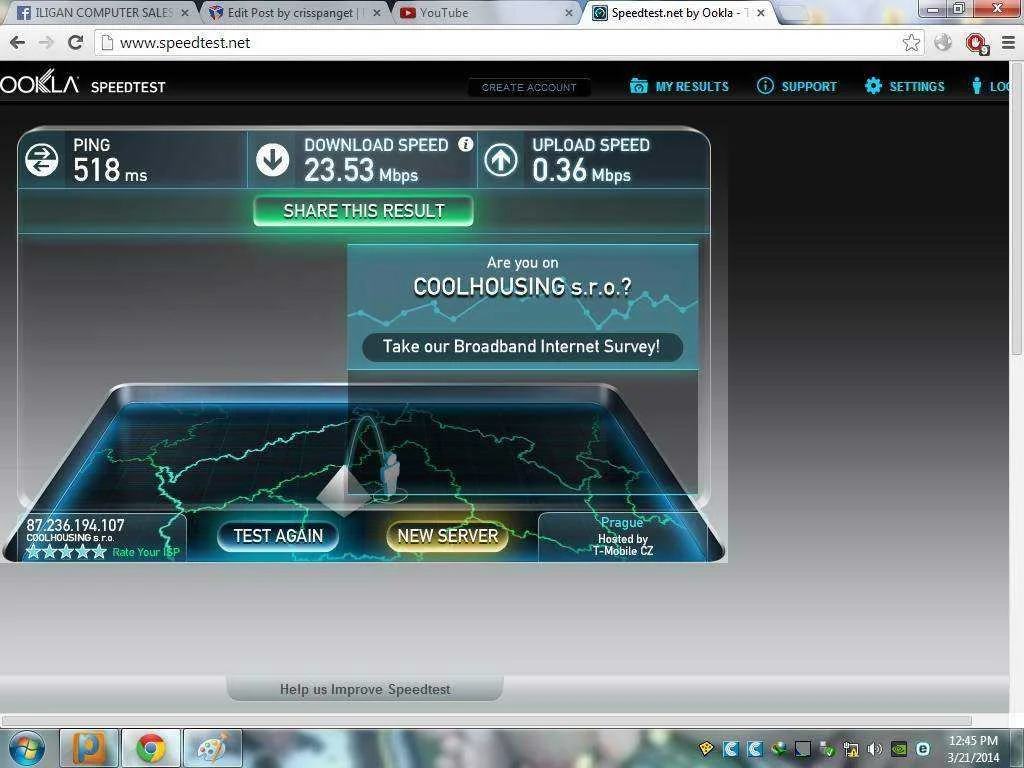Screen dimensions: 1024x768
Task: Click the horizontal page scrollbar
Action: [487, 721]
